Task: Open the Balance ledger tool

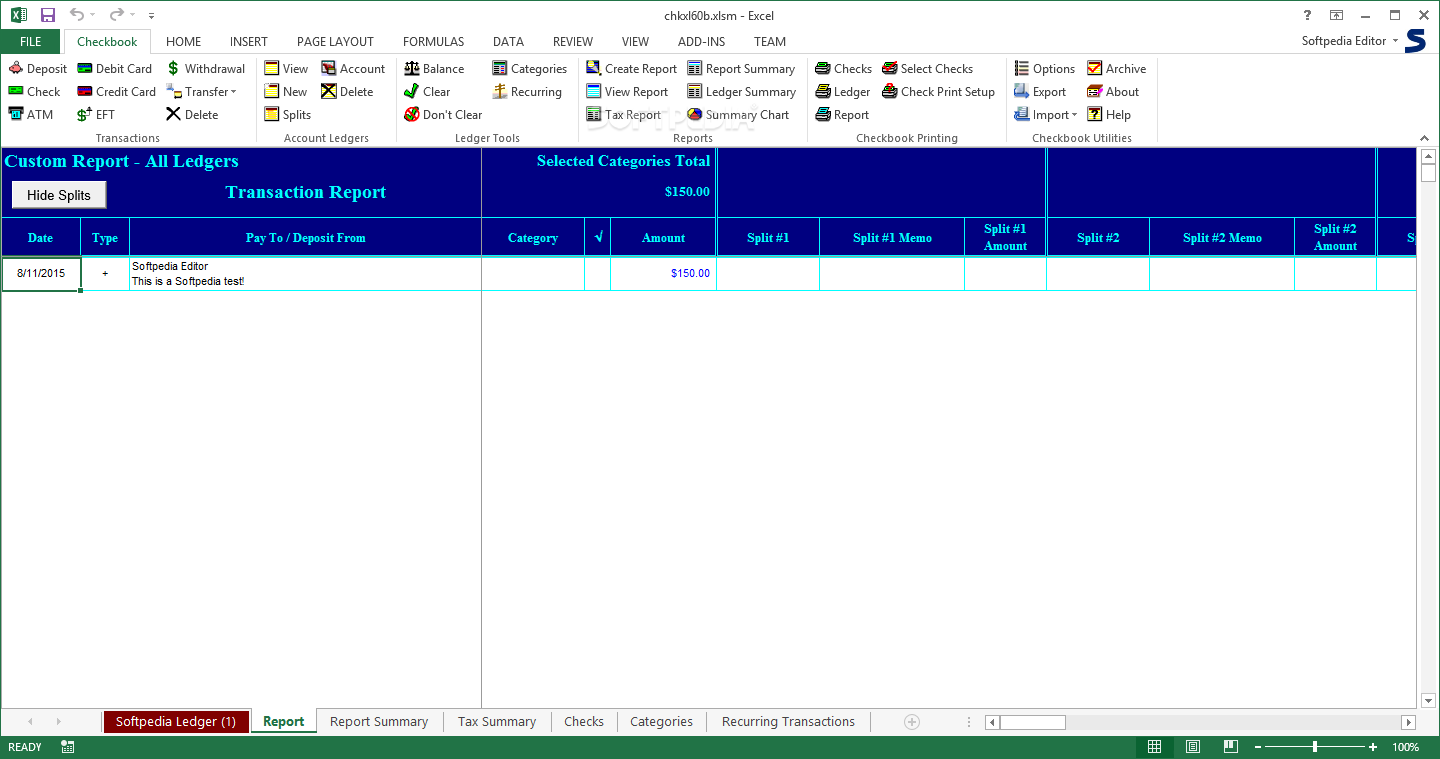Action: 434,69
